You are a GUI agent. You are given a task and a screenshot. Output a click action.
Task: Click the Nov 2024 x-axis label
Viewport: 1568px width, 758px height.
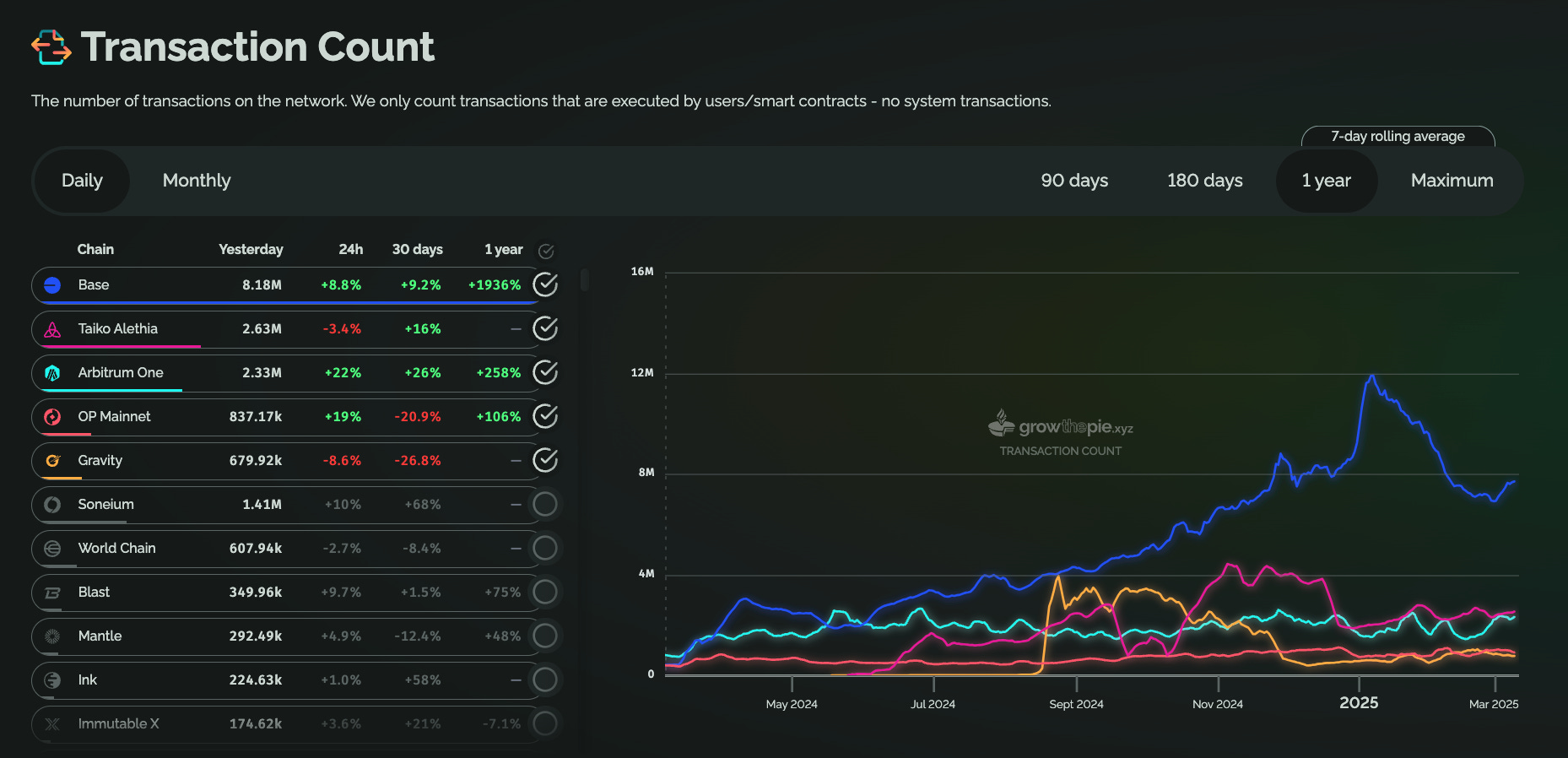tap(1217, 704)
